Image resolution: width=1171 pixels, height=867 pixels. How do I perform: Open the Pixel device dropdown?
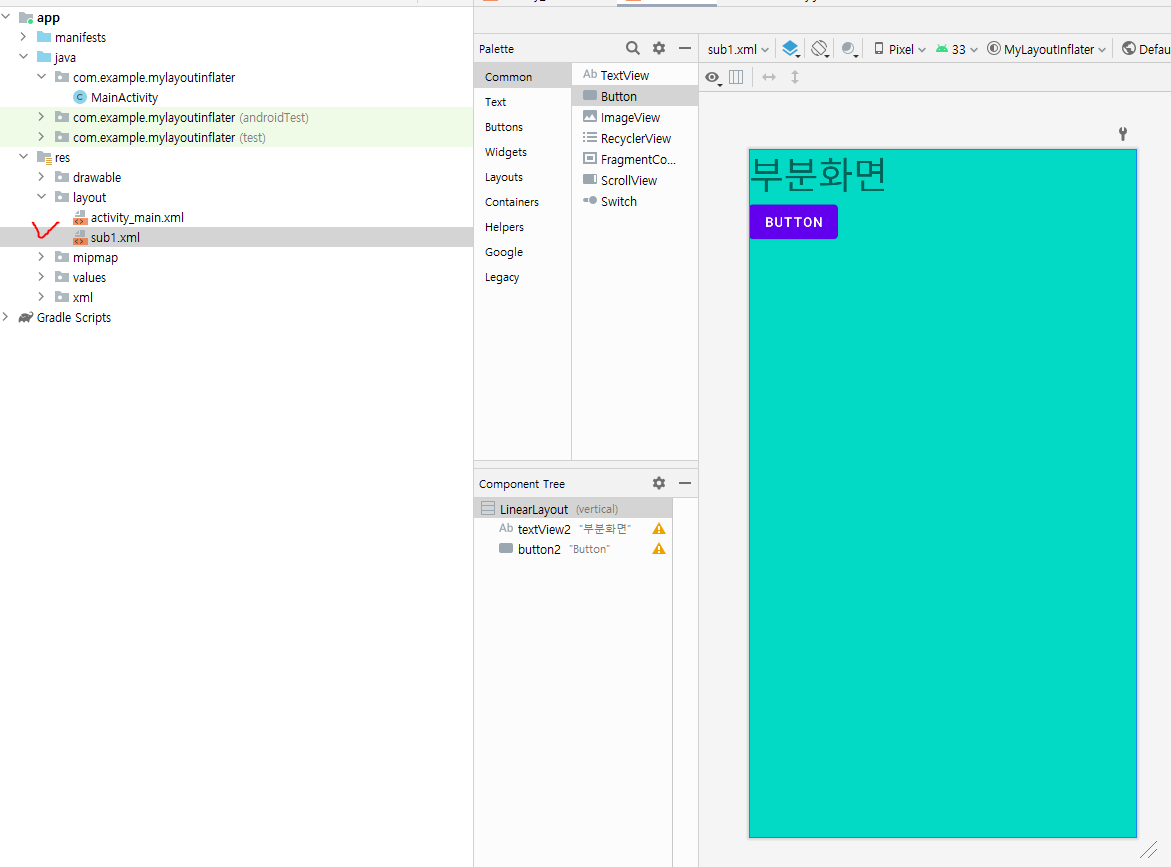pos(899,49)
